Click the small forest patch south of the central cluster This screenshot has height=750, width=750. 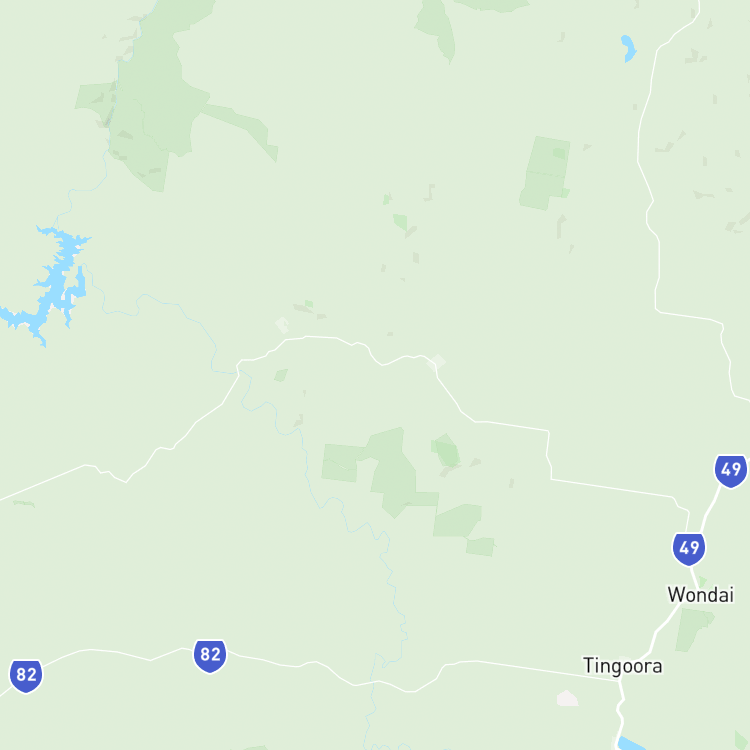coord(480,547)
